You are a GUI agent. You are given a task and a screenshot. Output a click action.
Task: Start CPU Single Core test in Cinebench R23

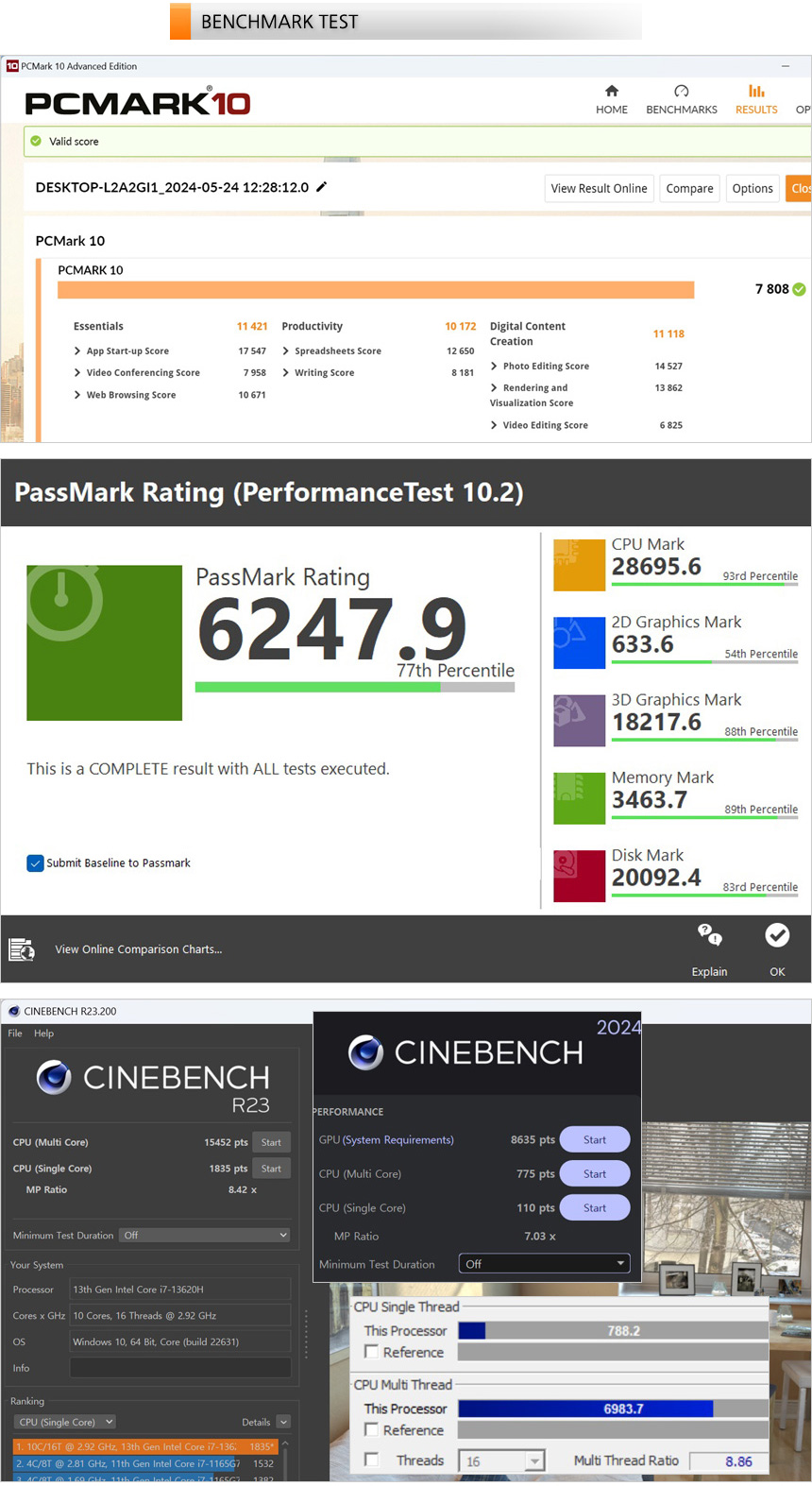[271, 1169]
